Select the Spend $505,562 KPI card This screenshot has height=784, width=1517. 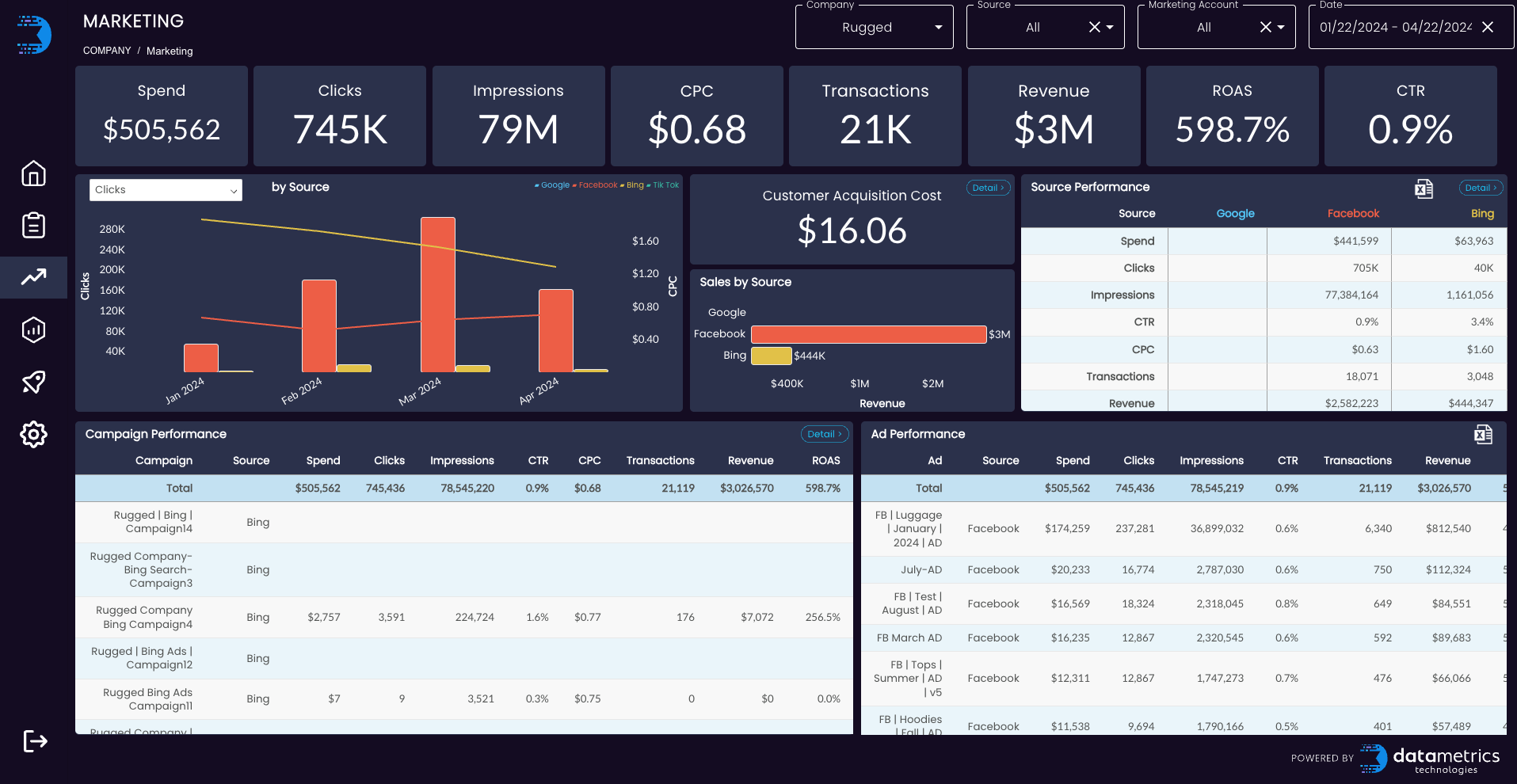click(162, 116)
